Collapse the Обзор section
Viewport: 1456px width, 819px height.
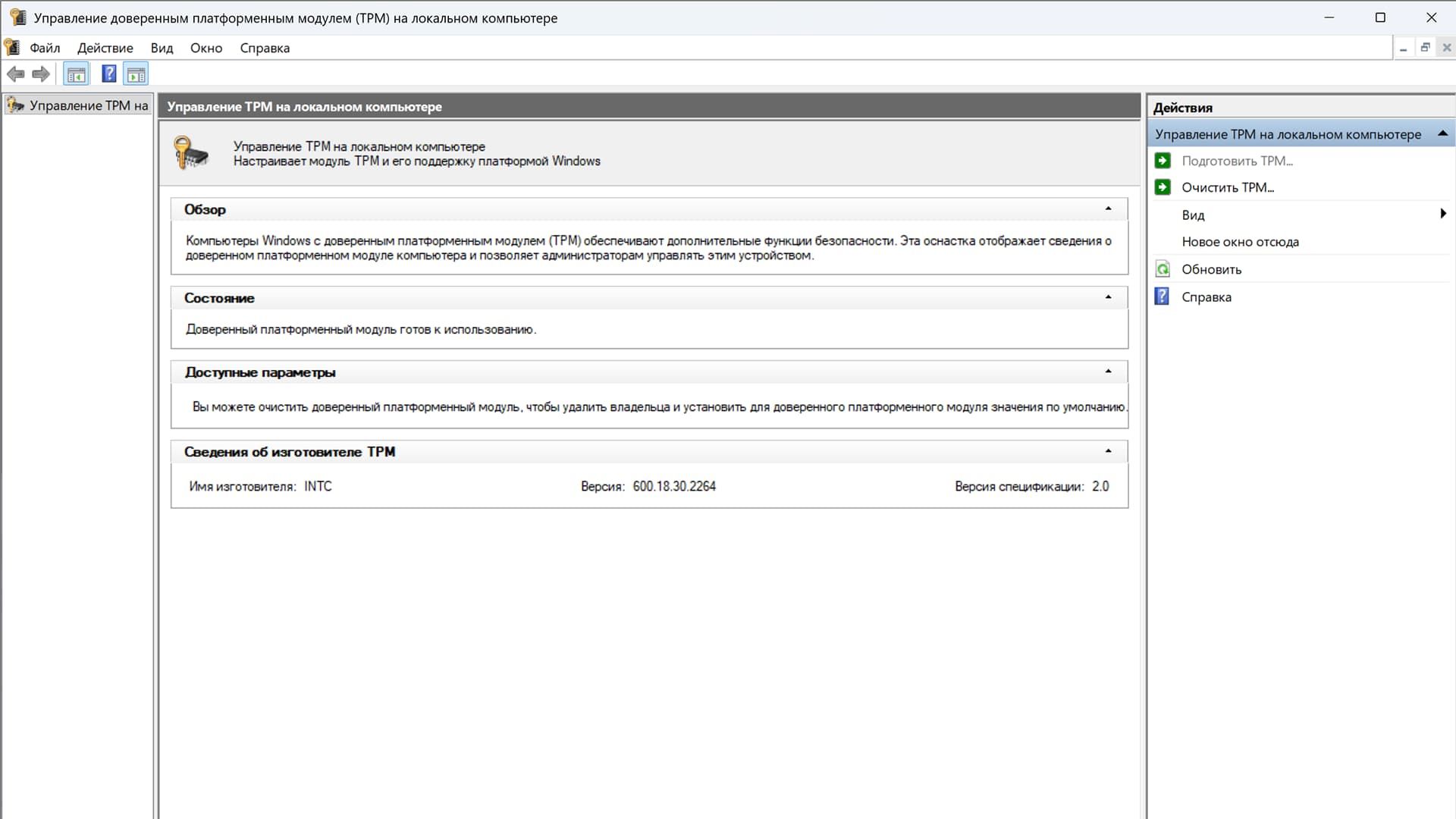(1108, 209)
